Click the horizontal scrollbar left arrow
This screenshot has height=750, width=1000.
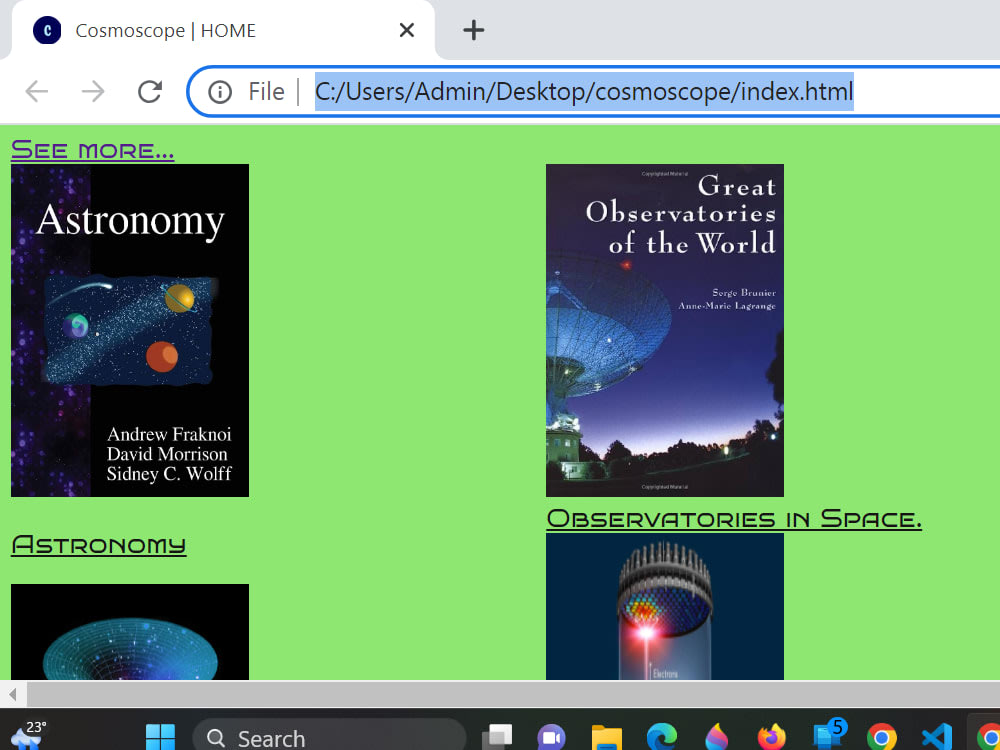pos(13,694)
